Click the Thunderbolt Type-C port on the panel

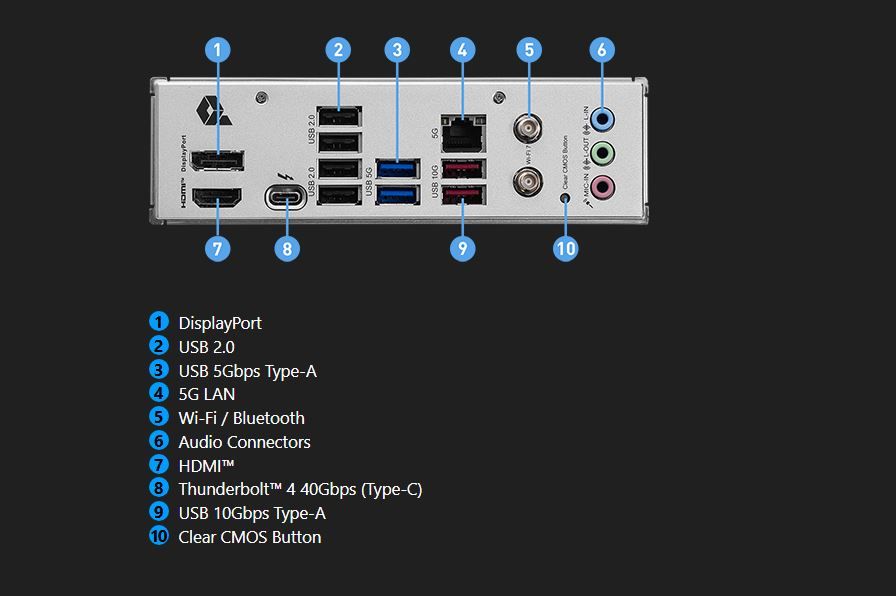286,197
